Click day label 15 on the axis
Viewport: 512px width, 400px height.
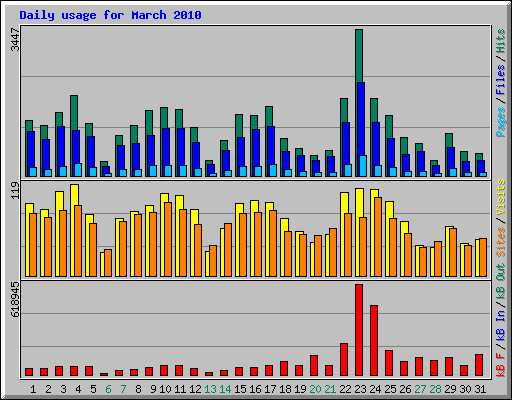[240, 389]
